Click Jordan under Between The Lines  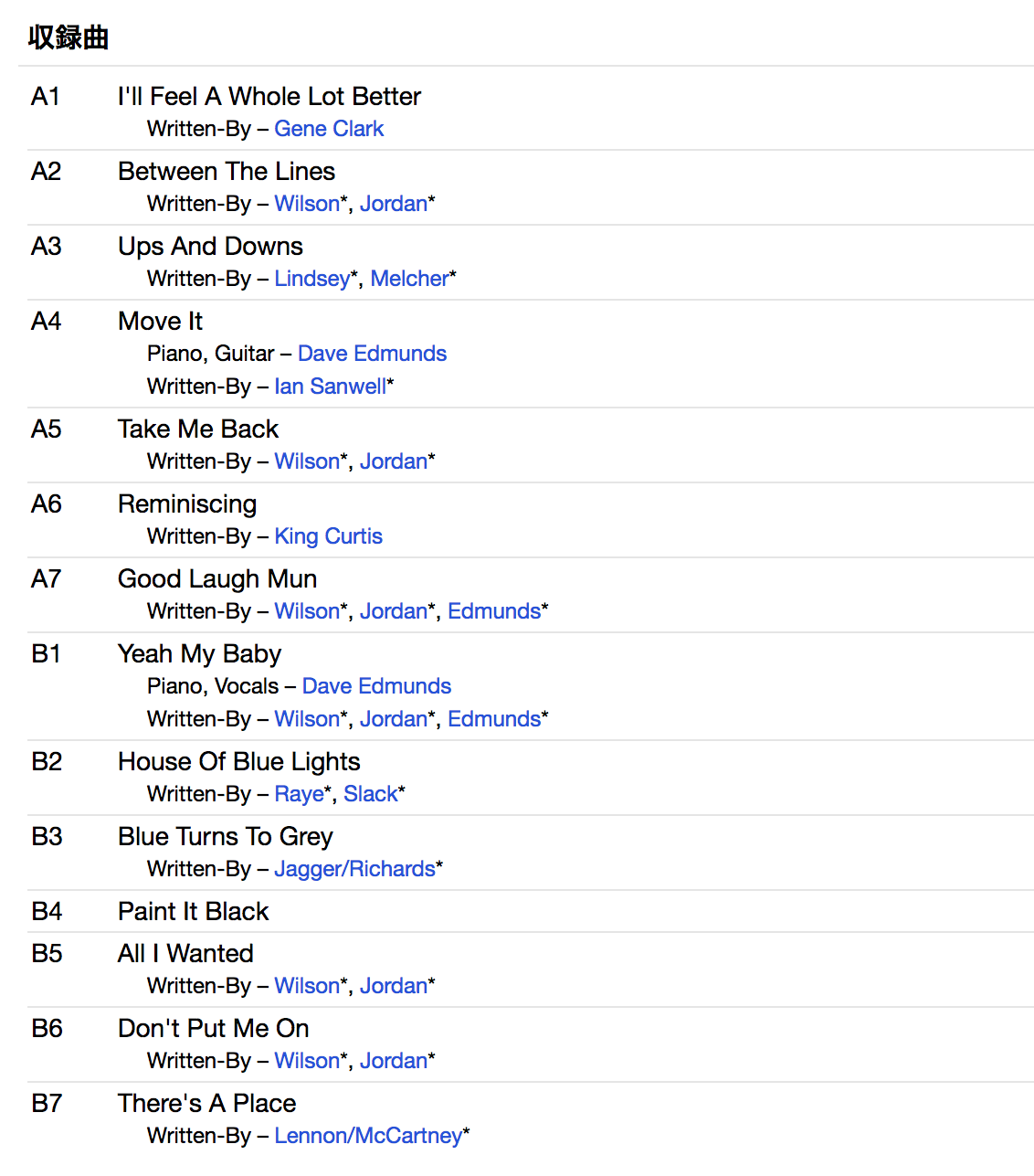(x=393, y=204)
